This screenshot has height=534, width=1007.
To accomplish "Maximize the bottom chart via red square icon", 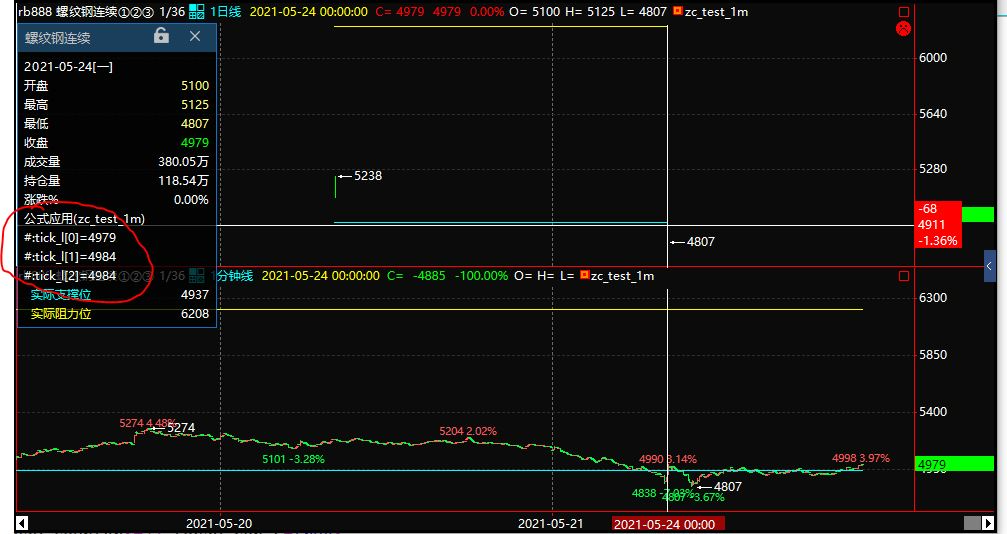I will tap(903, 276).
